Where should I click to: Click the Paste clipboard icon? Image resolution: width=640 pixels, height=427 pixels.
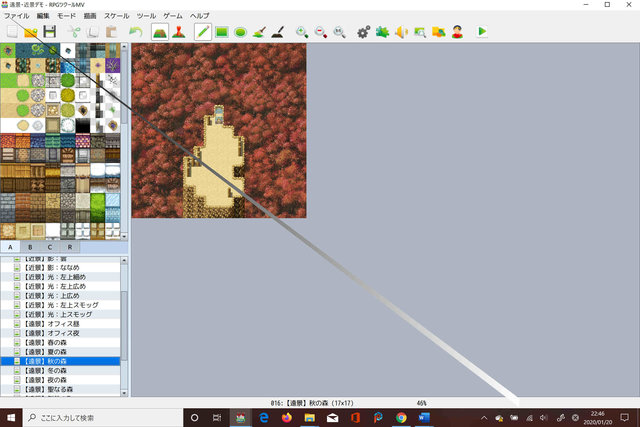pos(111,32)
